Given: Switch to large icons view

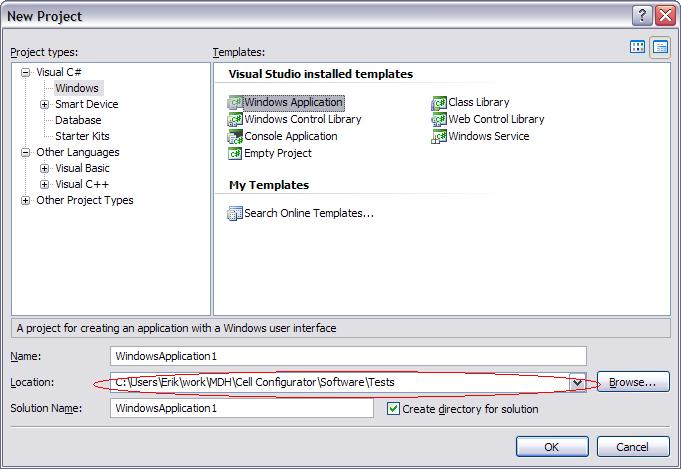Looking at the screenshot, I should [x=638, y=47].
